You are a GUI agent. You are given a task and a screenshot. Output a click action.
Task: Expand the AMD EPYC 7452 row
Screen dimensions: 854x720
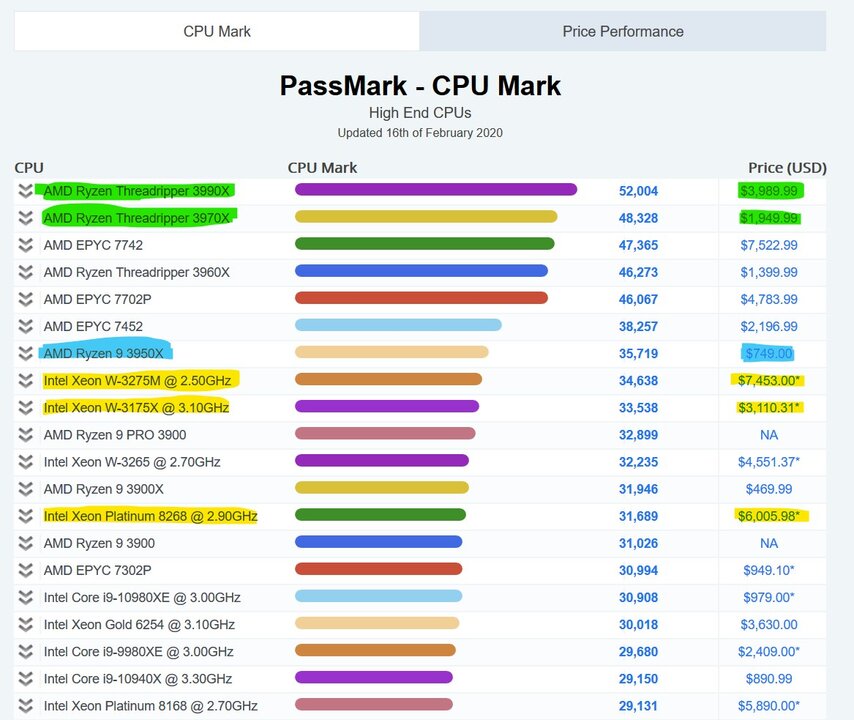tap(25, 326)
